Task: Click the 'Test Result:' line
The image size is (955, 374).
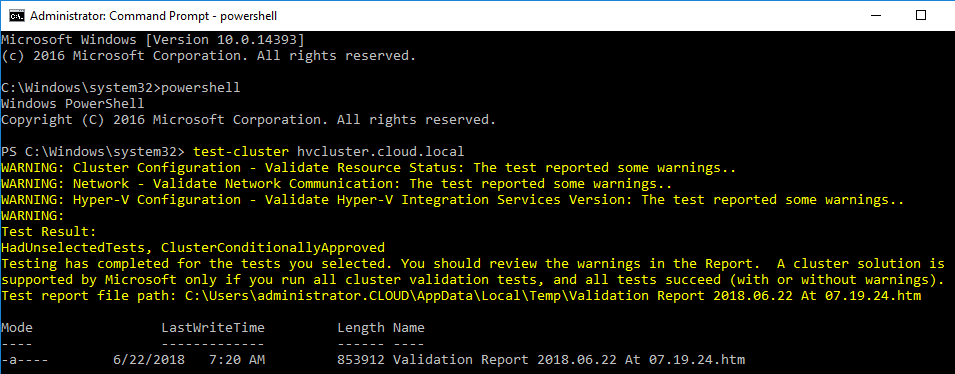Action: [49, 231]
